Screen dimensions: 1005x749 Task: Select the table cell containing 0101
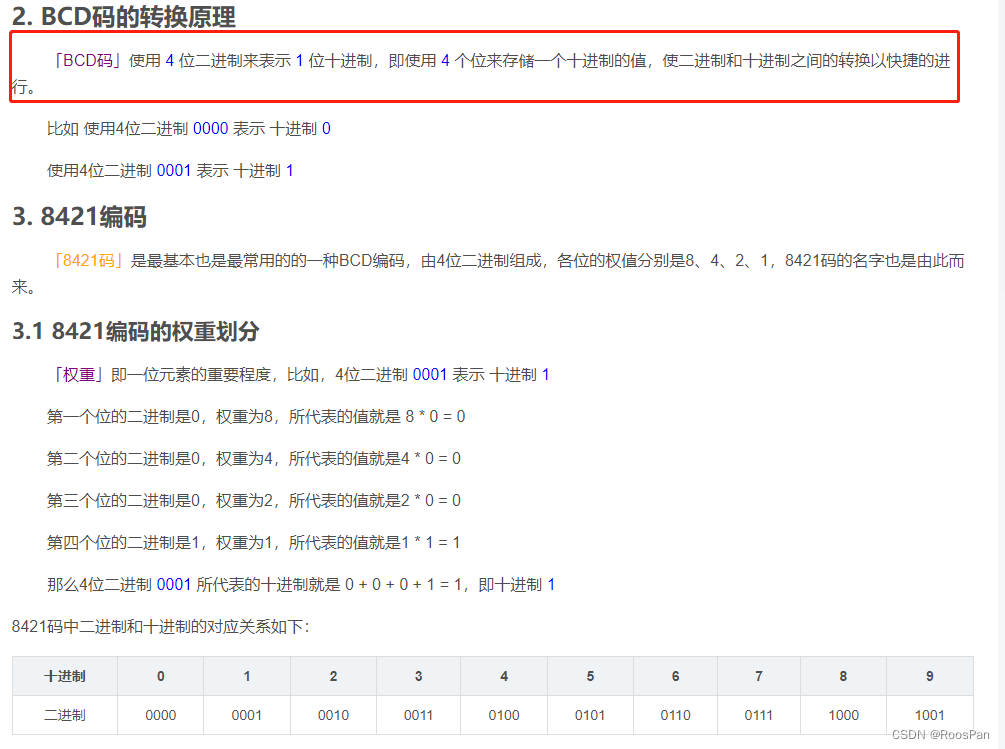click(x=589, y=715)
